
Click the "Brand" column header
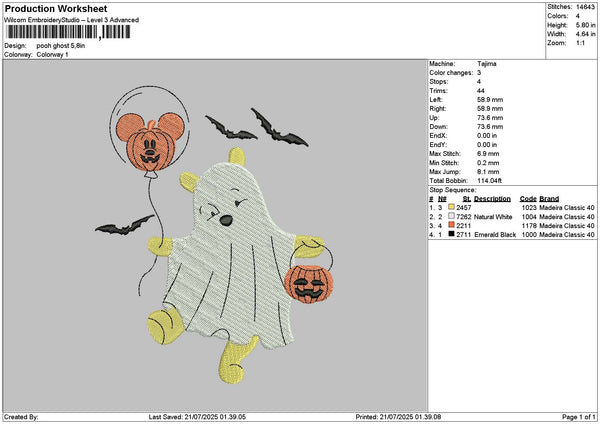[549, 199]
